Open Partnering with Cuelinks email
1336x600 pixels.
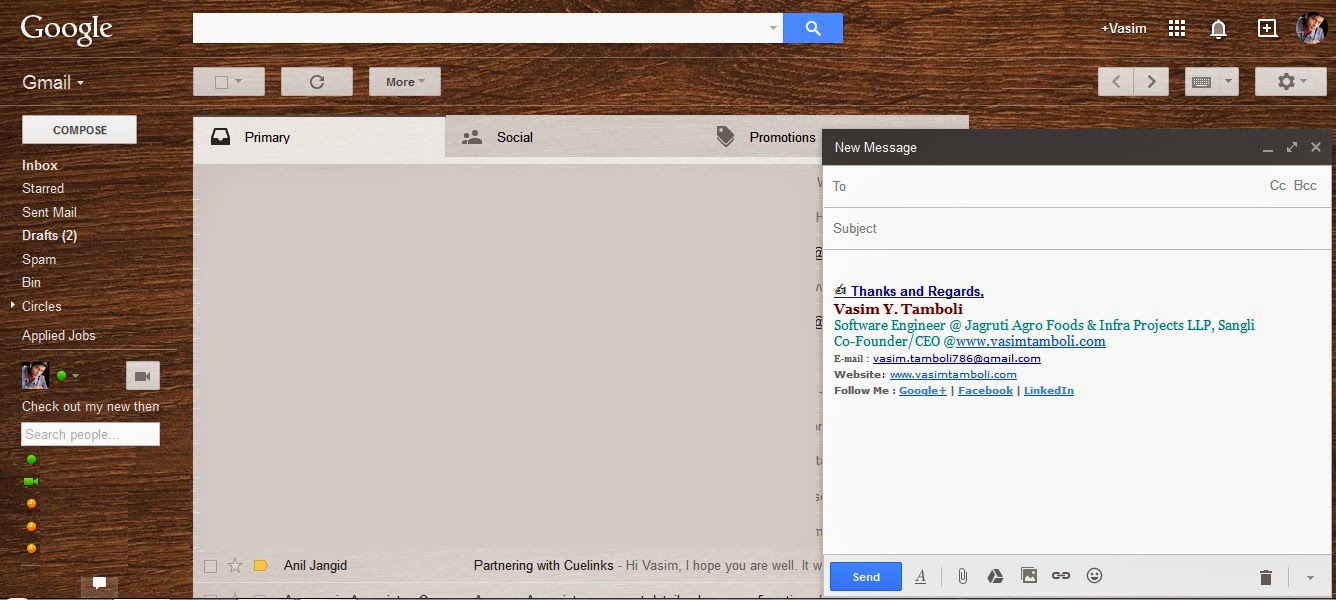[x=543, y=566]
